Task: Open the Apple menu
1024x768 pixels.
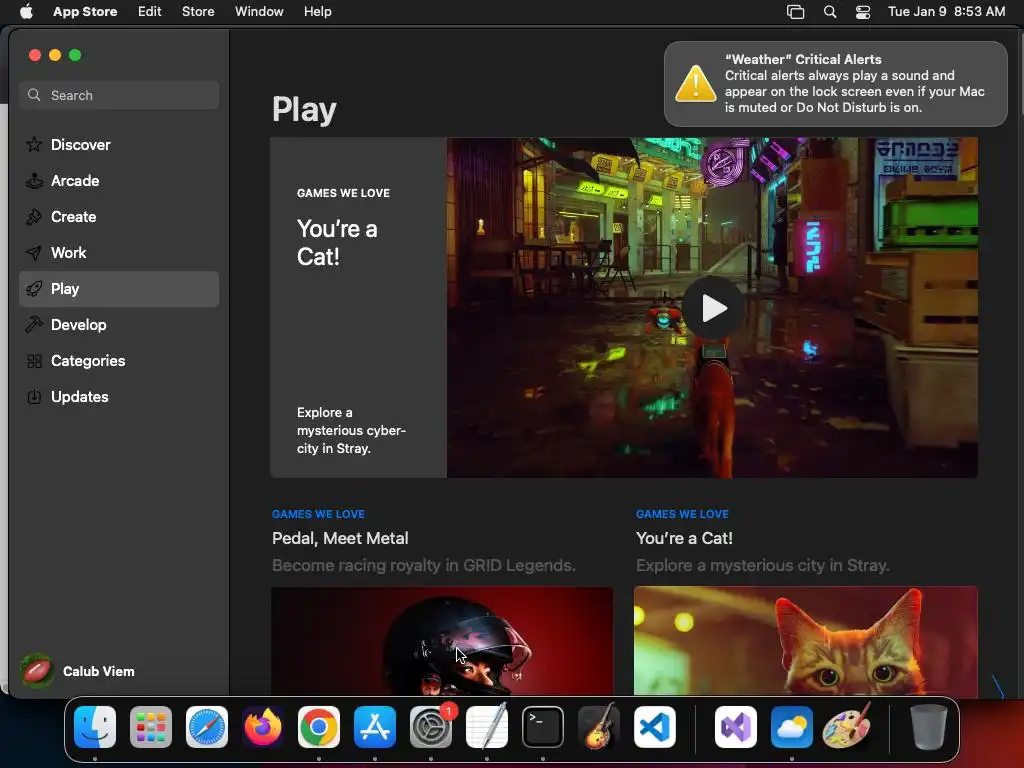Action: pyautogui.click(x=26, y=11)
